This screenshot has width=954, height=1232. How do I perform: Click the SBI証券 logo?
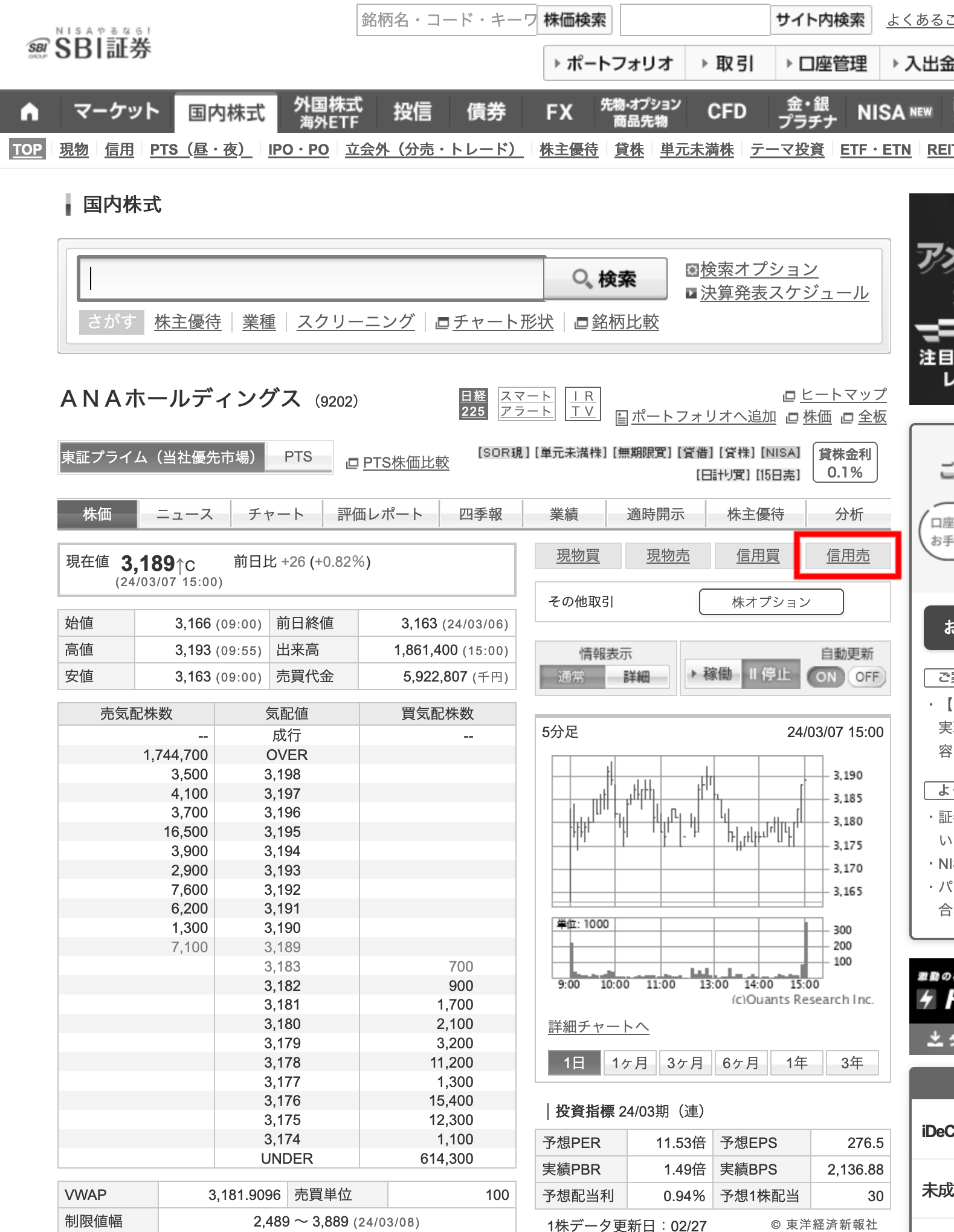tap(89, 44)
